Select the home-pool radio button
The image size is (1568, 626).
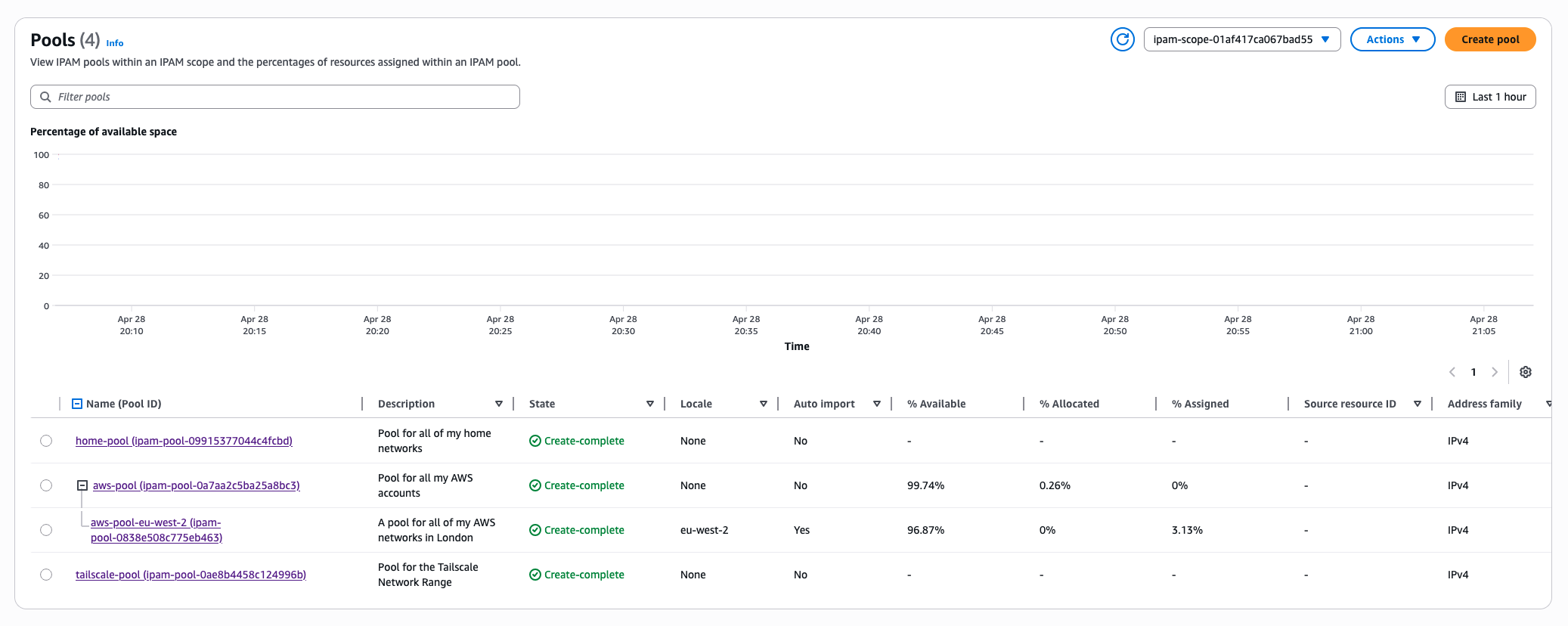[x=46, y=441]
